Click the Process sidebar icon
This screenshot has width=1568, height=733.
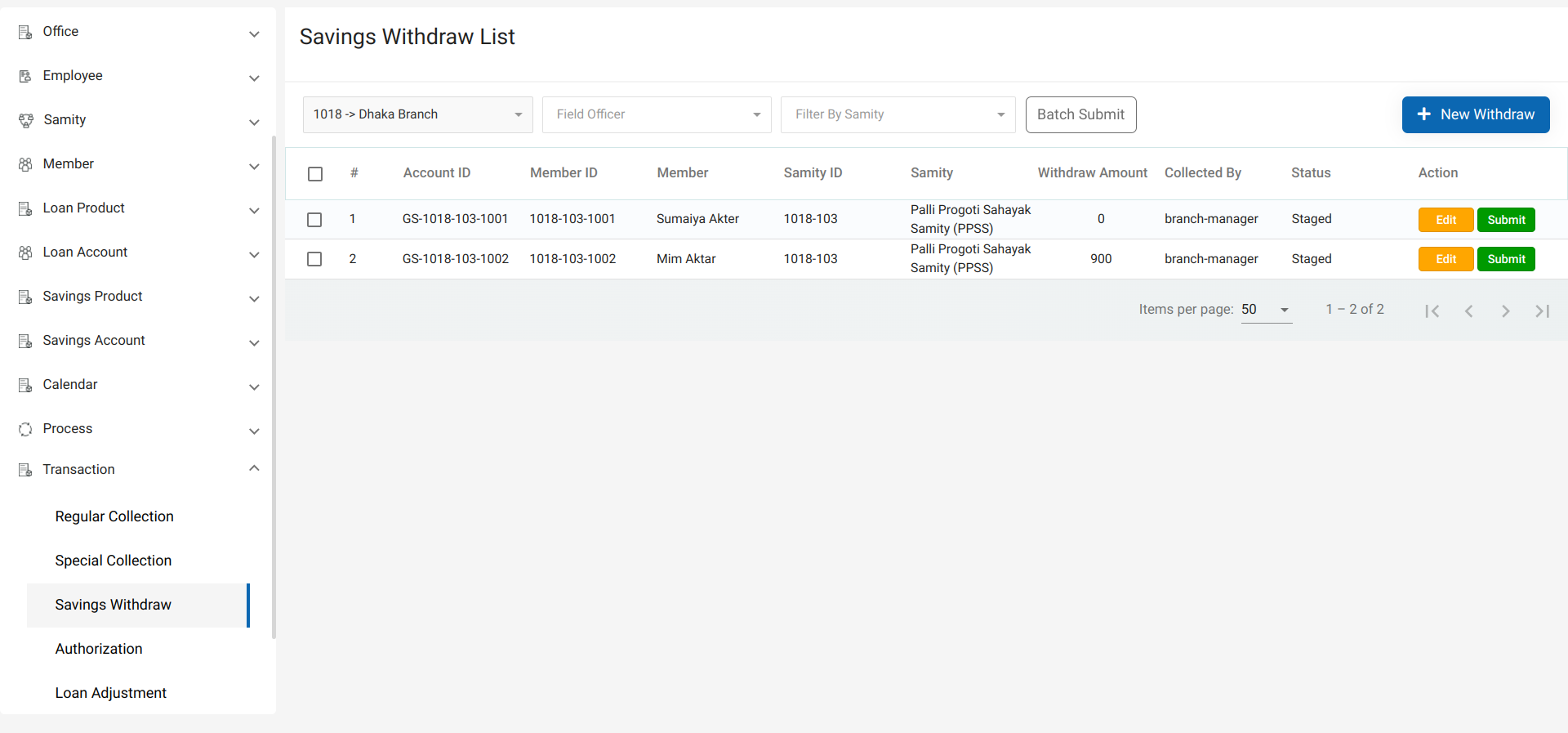click(x=25, y=429)
